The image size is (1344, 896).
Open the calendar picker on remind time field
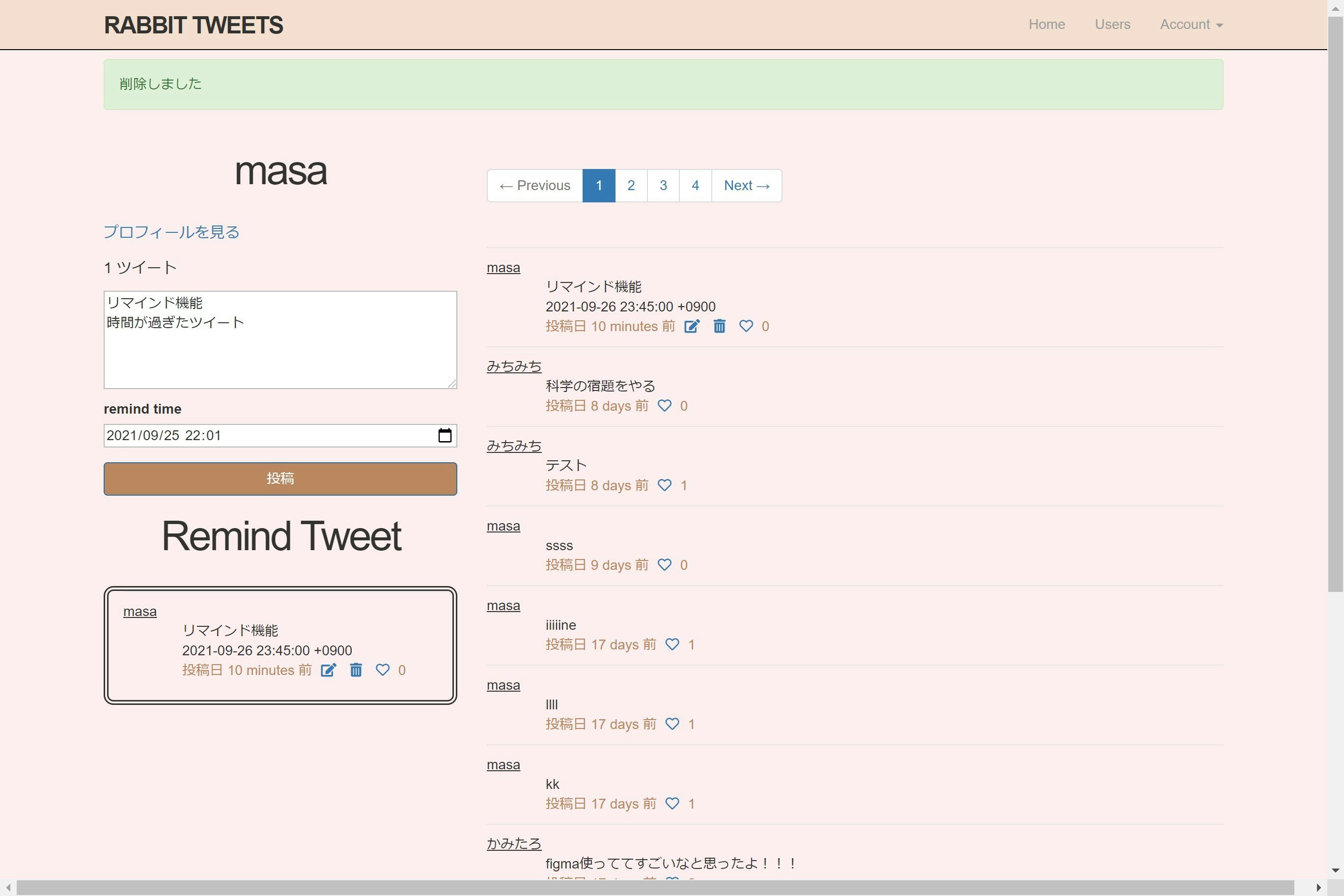tap(445, 435)
